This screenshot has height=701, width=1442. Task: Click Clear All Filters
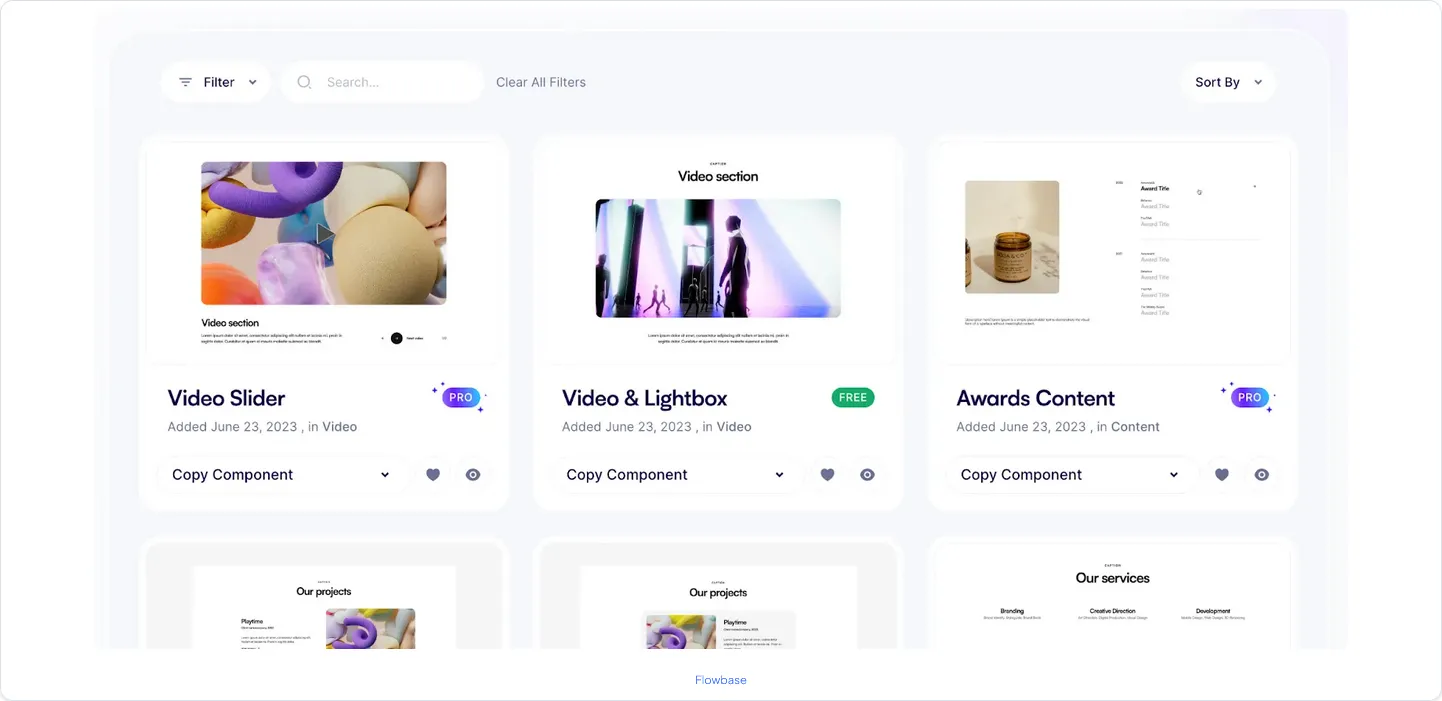tap(541, 82)
